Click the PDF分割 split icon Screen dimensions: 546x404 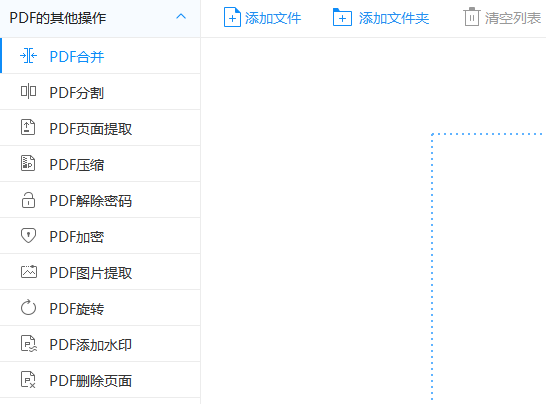(x=28, y=92)
